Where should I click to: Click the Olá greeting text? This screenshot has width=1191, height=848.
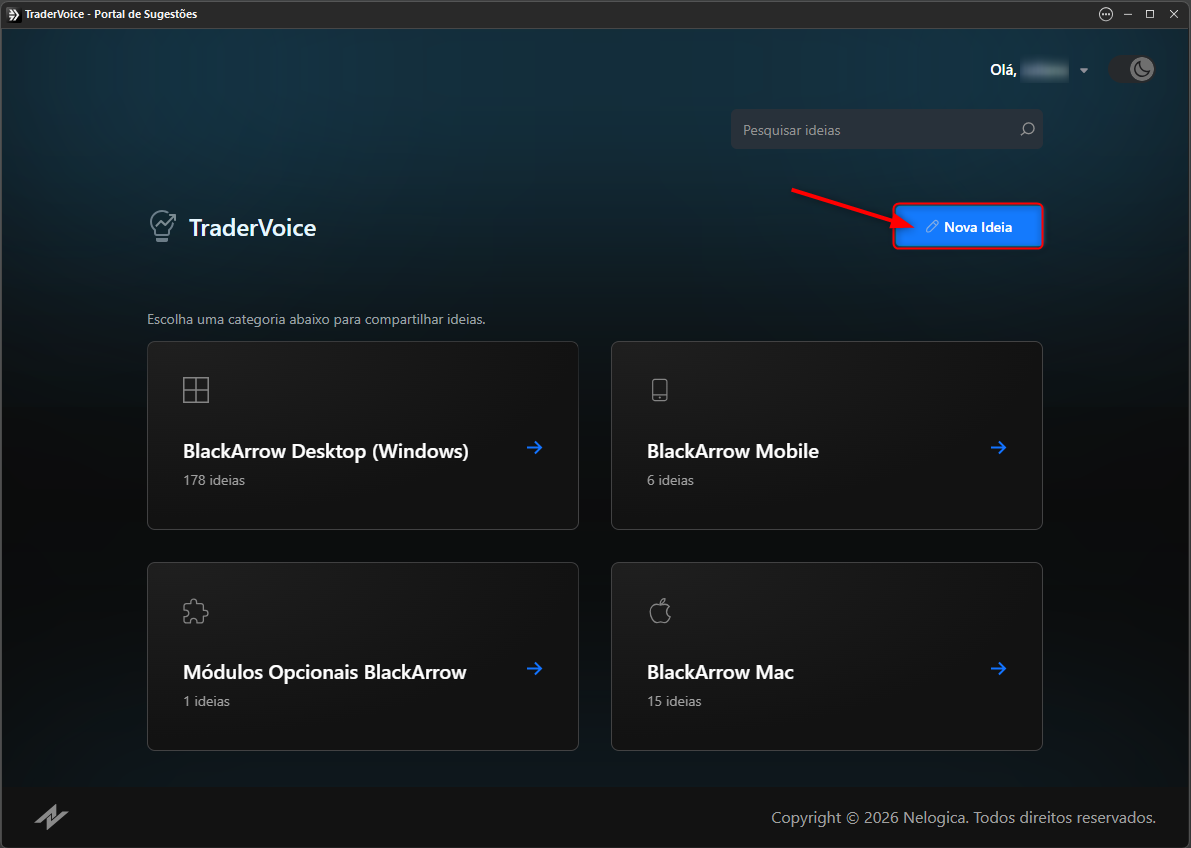(1003, 70)
